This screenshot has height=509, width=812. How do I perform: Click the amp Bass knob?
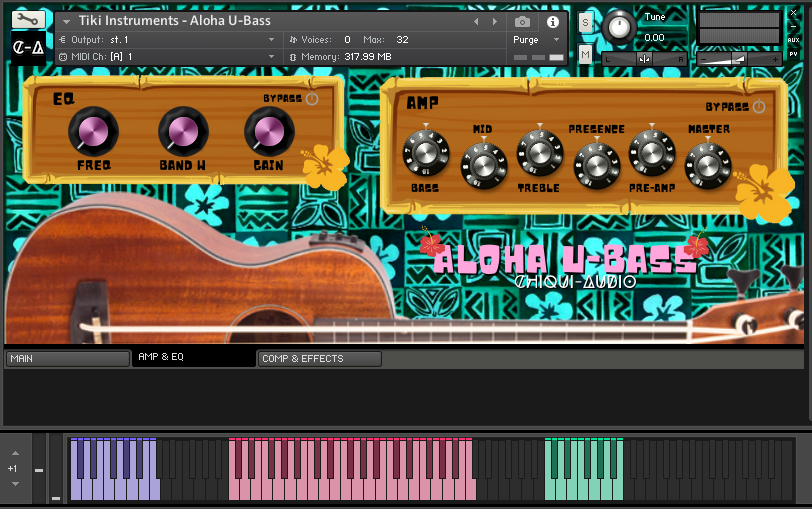[426, 155]
